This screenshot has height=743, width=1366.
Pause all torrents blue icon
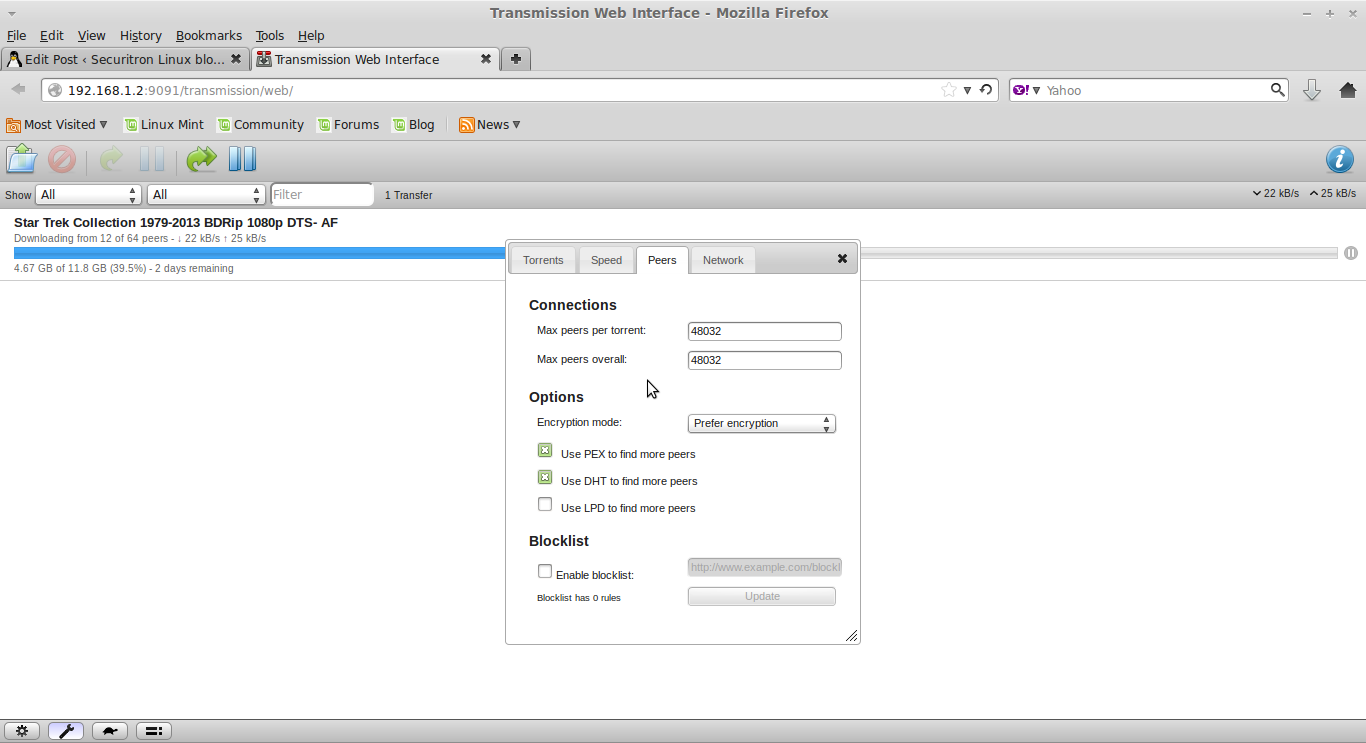242,159
